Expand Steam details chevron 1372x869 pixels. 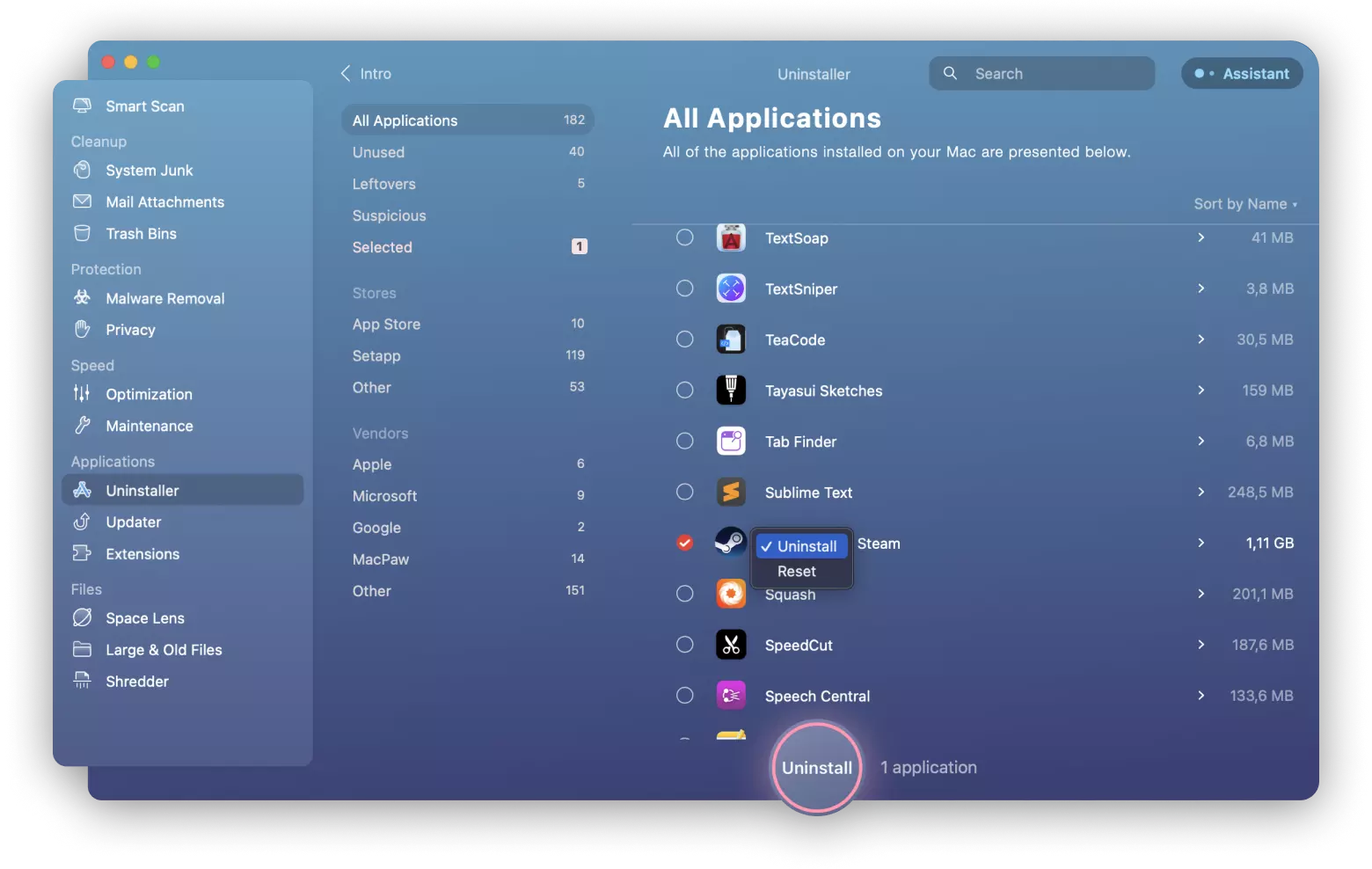(x=1201, y=543)
